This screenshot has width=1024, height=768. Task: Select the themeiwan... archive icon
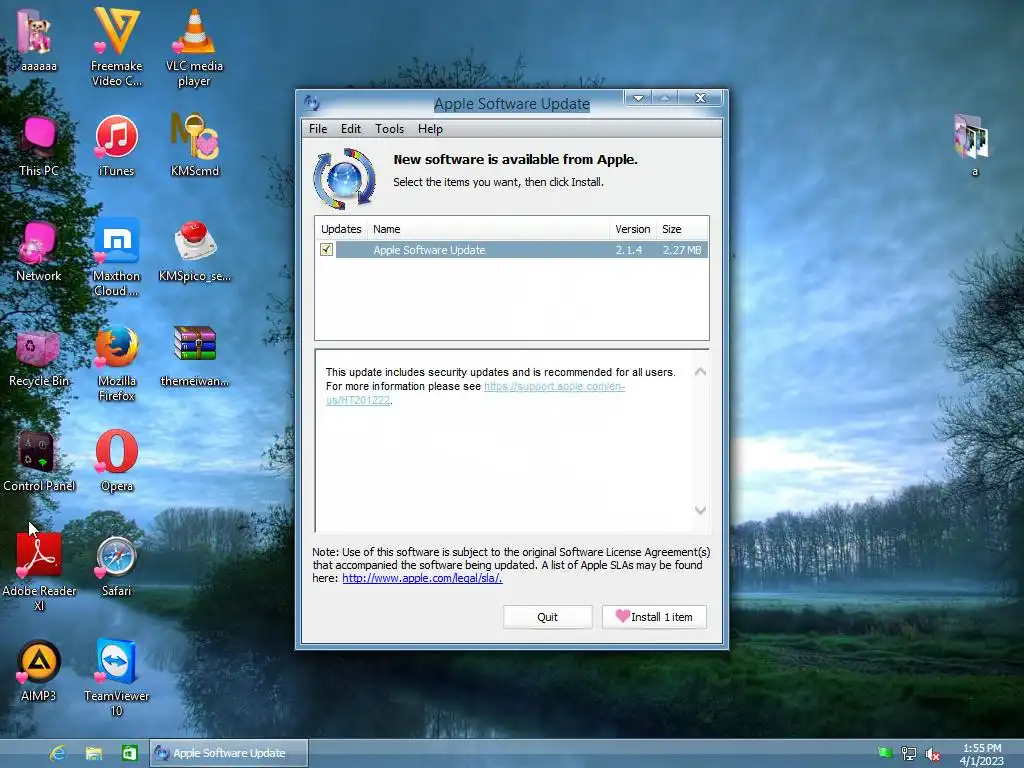click(195, 356)
